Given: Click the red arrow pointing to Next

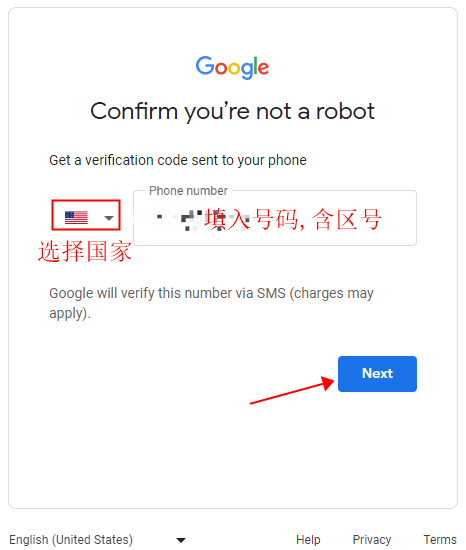Looking at the screenshot, I should [x=292, y=390].
